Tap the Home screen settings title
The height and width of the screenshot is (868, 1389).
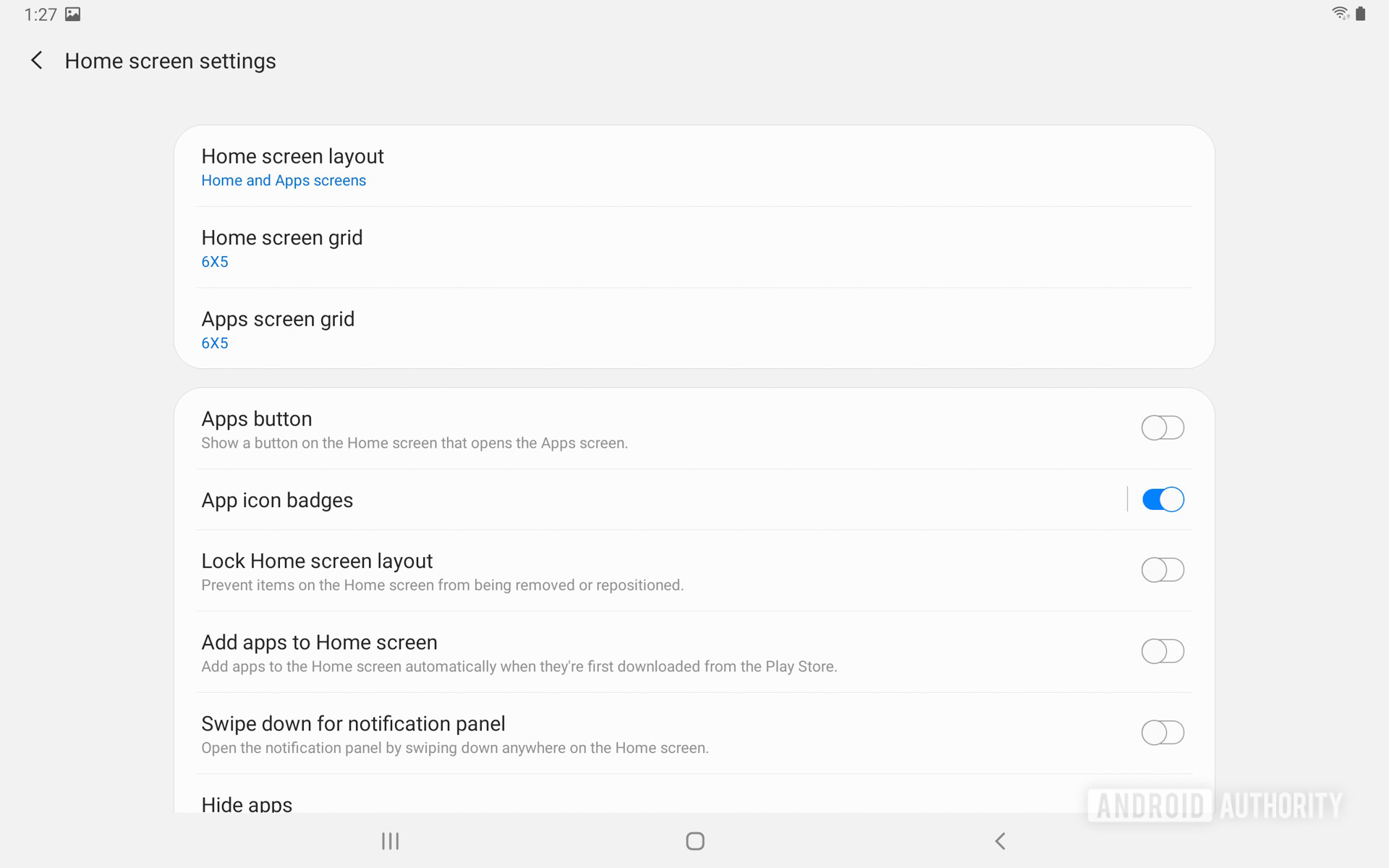pos(170,61)
